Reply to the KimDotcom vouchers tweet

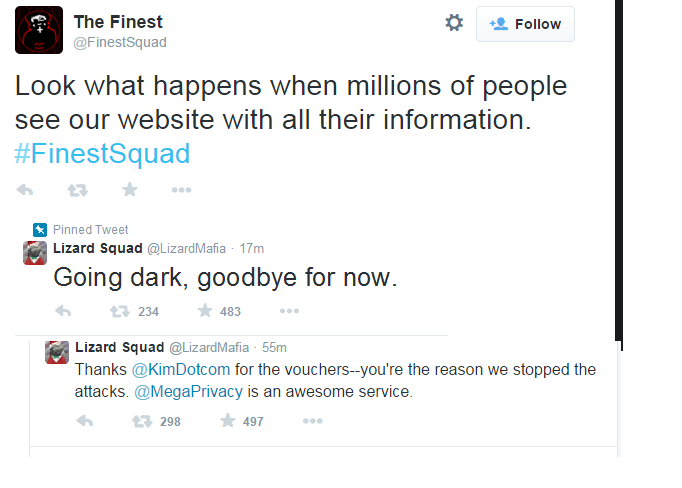pyautogui.click(x=85, y=421)
